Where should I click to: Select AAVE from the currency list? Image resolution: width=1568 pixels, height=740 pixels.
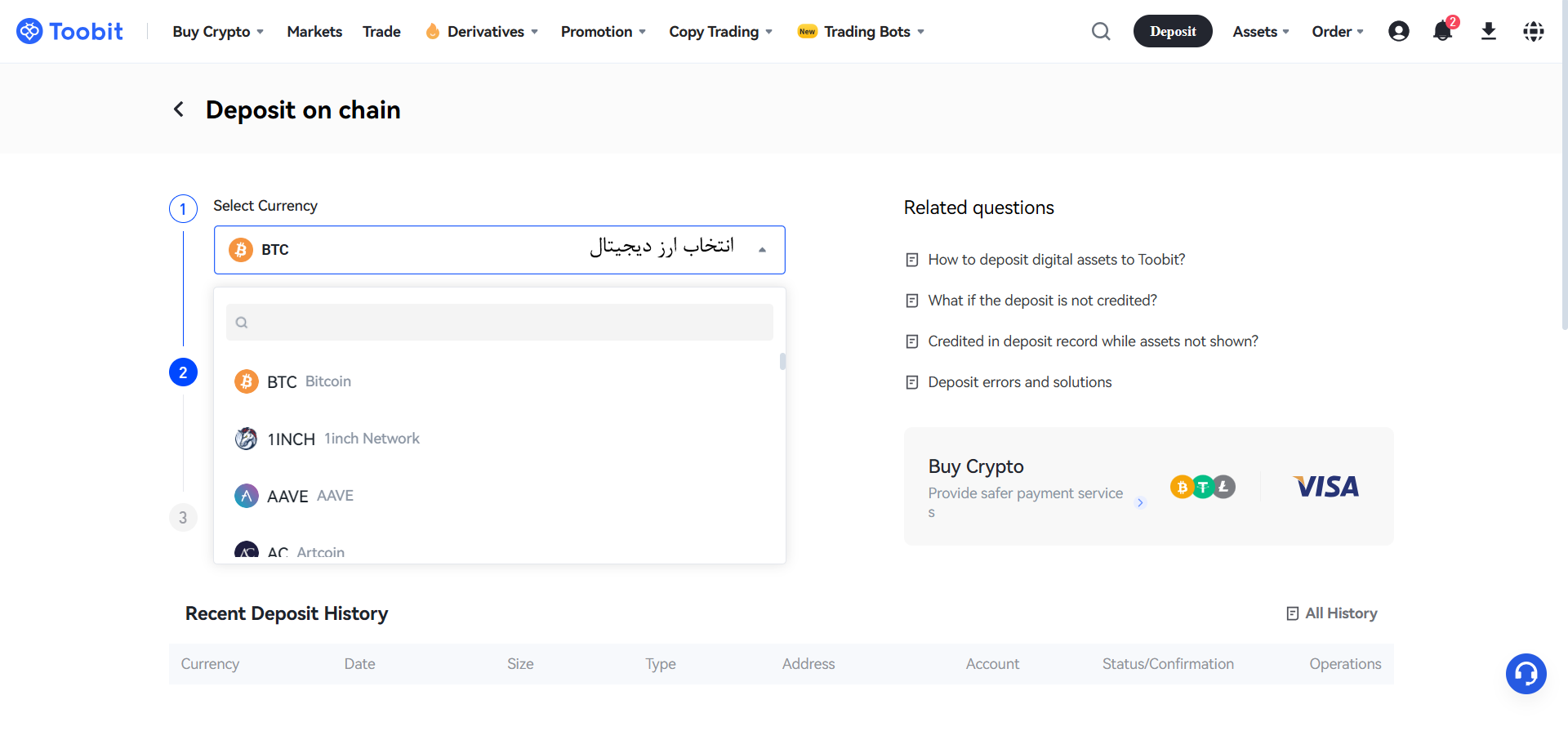click(x=500, y=496)
